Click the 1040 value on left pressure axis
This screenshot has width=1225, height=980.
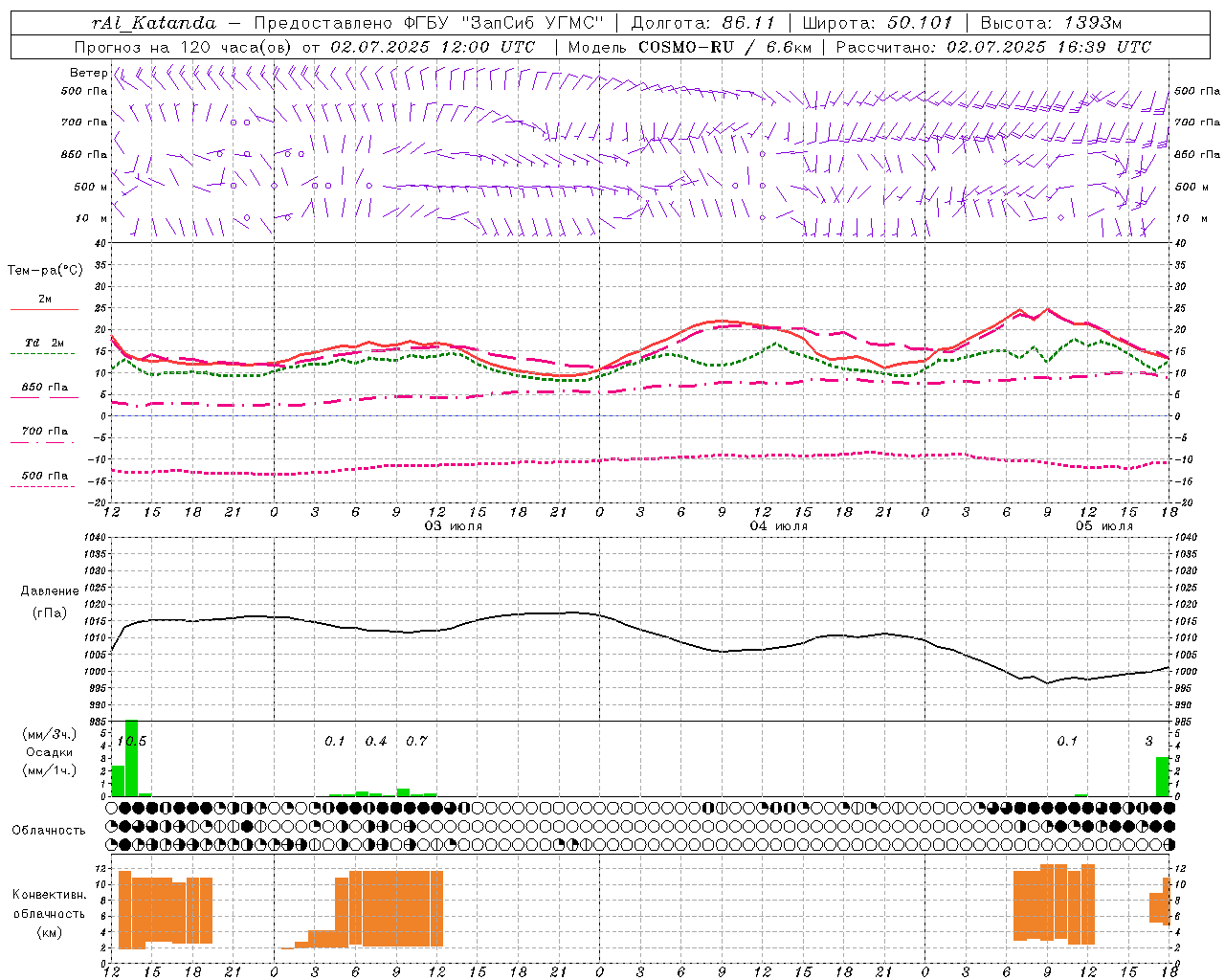coord(94,538)
